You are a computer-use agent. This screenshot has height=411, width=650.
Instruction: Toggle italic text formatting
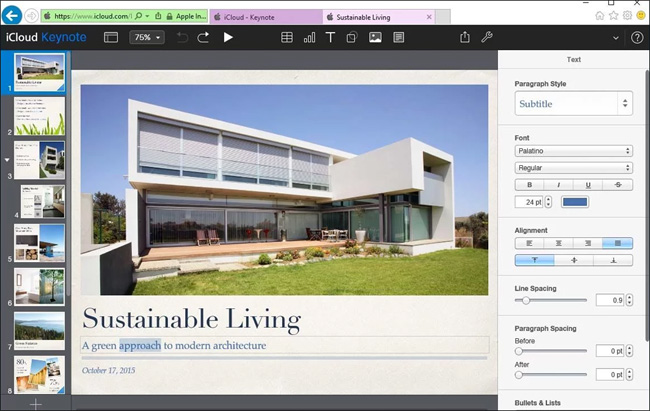pos(558,185)
